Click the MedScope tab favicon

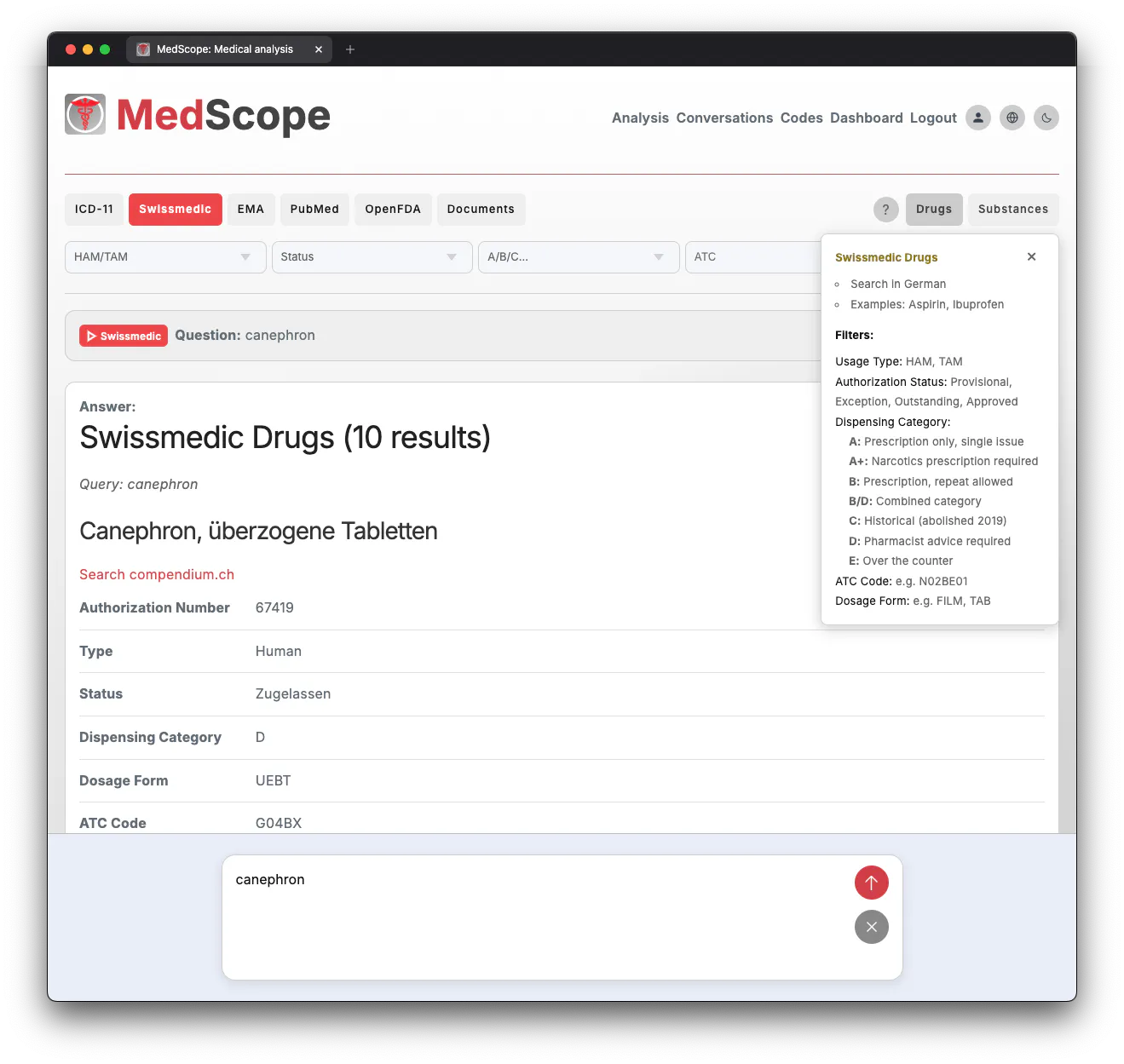(143, 49)
